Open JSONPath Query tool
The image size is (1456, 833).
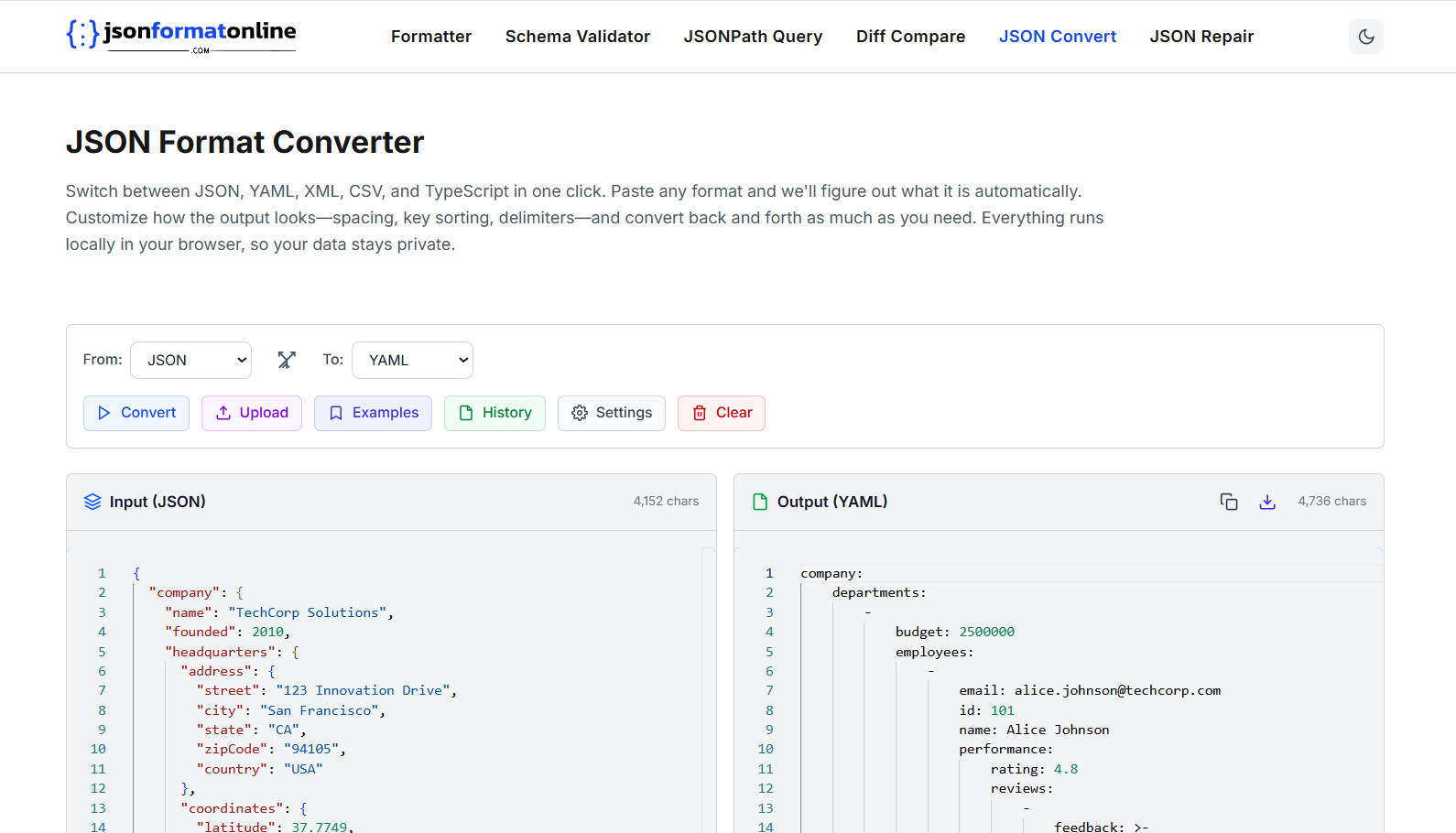[753, 37]
